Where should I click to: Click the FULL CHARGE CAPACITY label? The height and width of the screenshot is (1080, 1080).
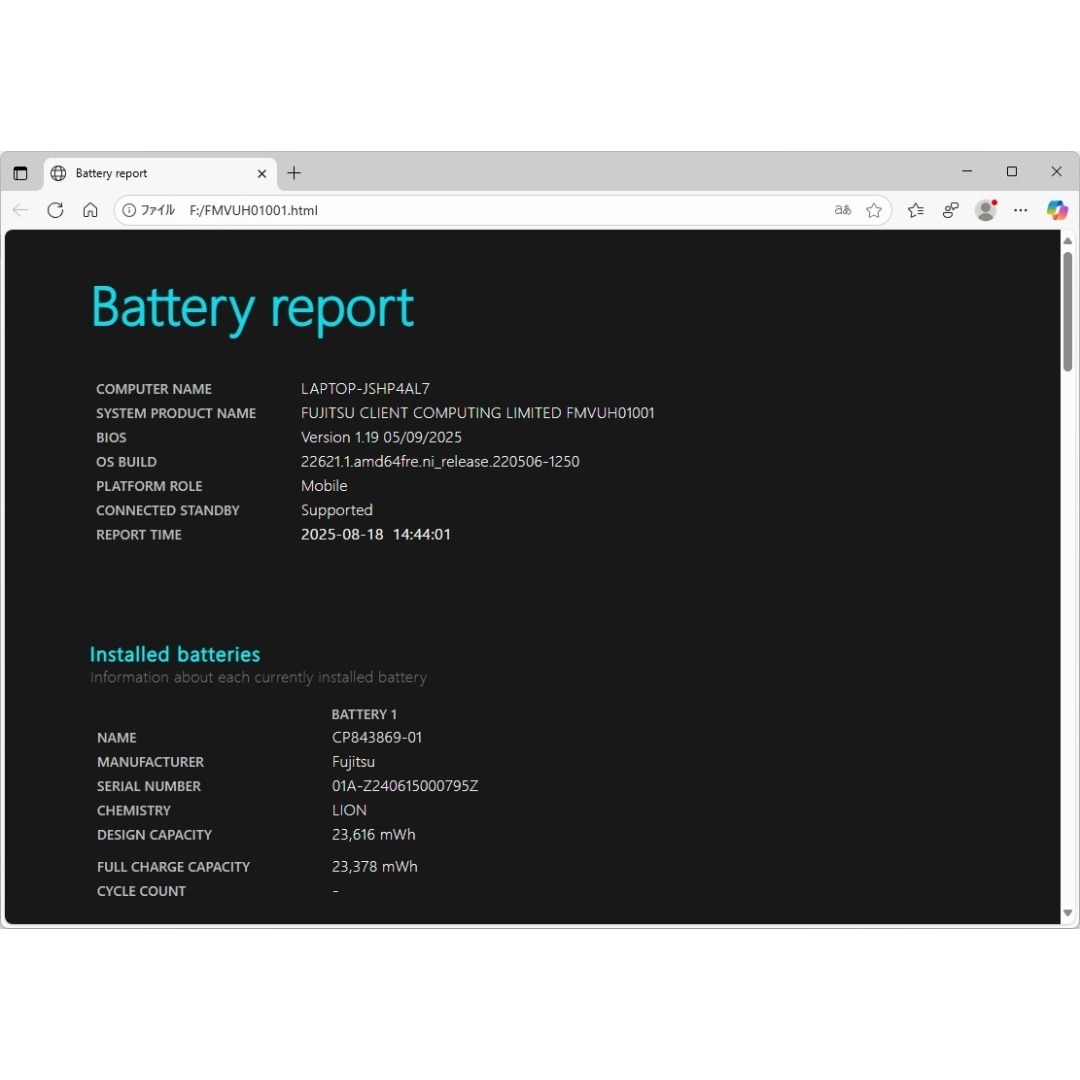(174, 867)
